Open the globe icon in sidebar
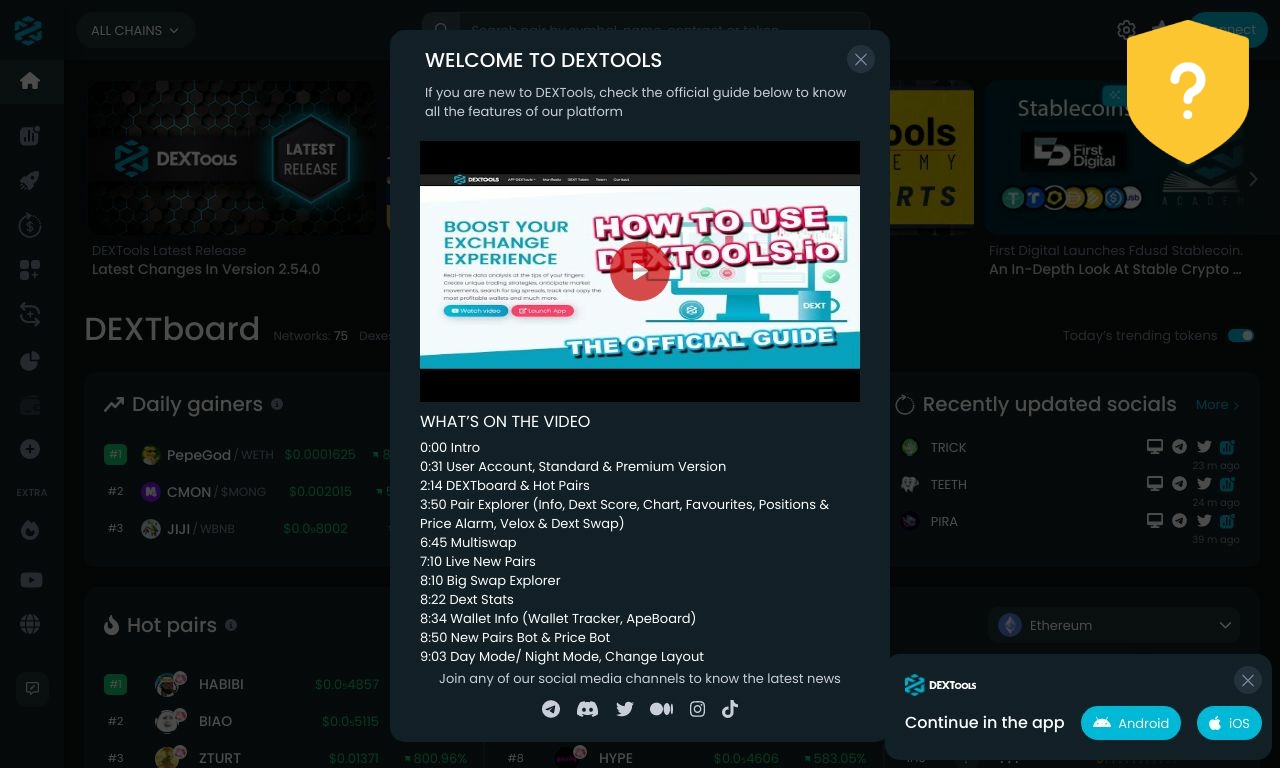 click(30, 624)
